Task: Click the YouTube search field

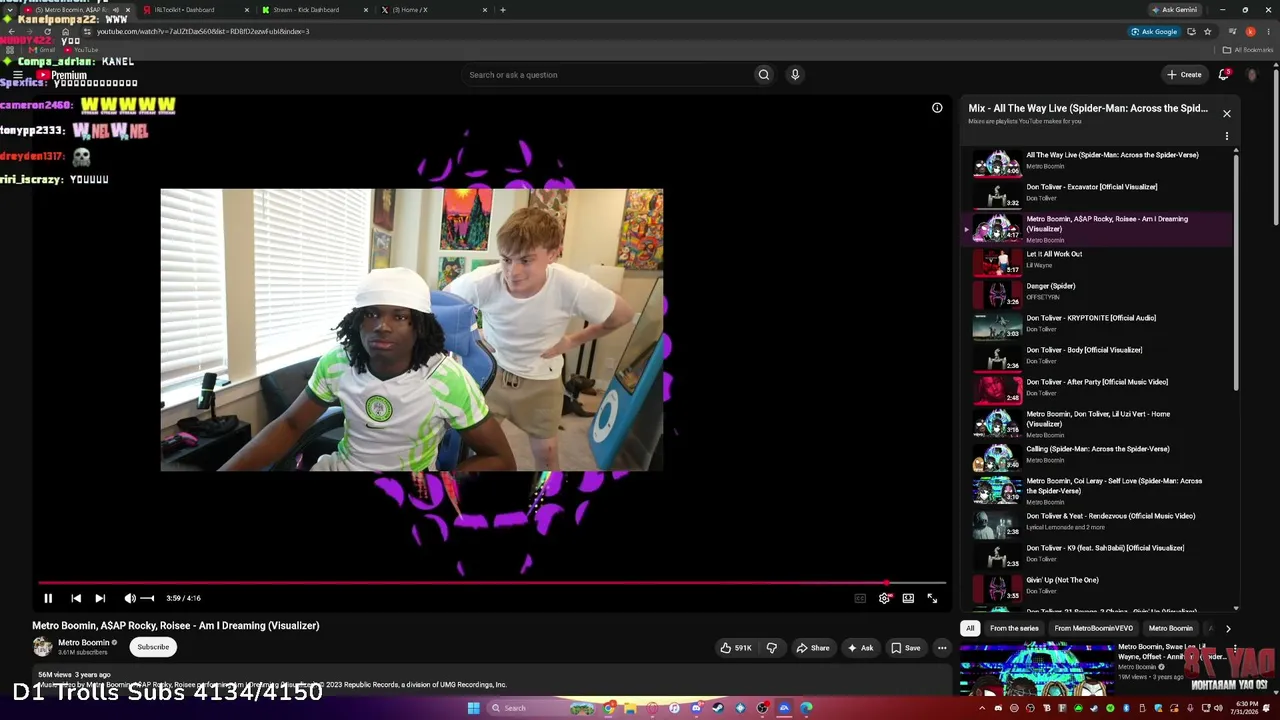Action: (608, 75)
